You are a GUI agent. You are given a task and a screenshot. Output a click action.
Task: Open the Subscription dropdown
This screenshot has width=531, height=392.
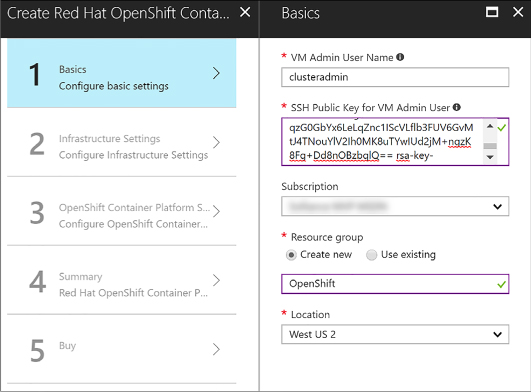(395, 206)
